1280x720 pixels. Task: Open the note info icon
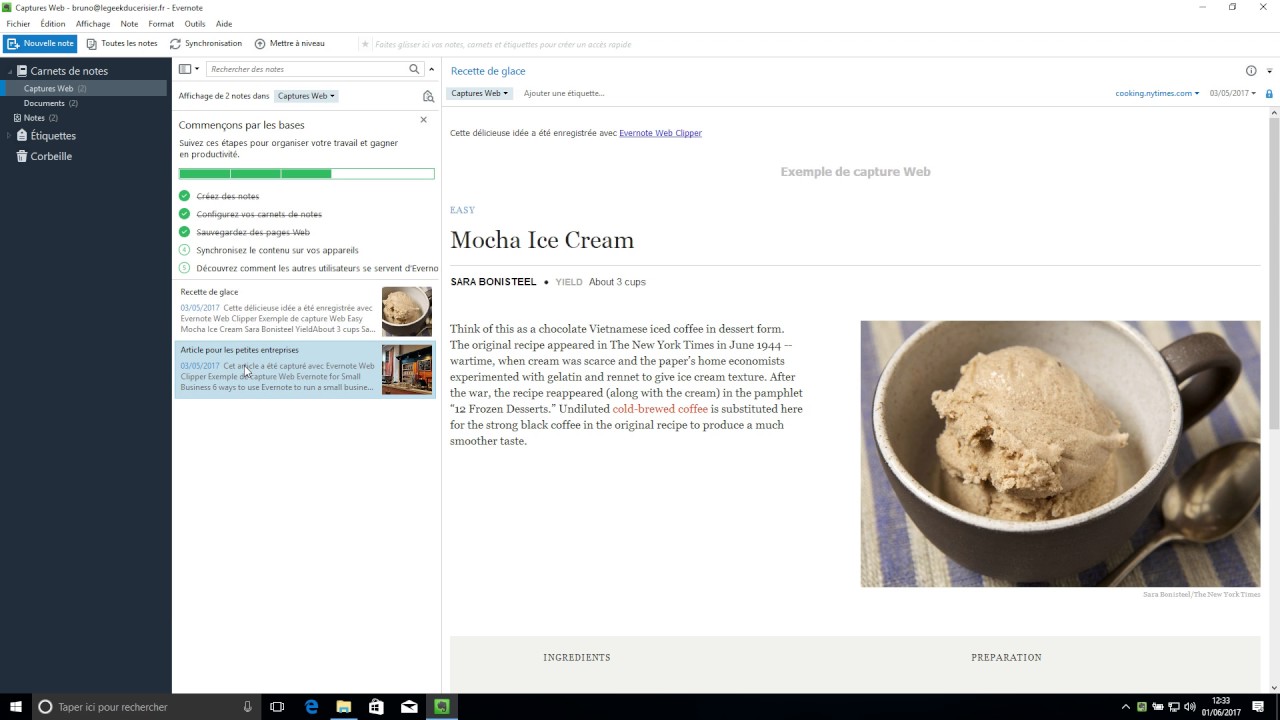coord(1251,71)
